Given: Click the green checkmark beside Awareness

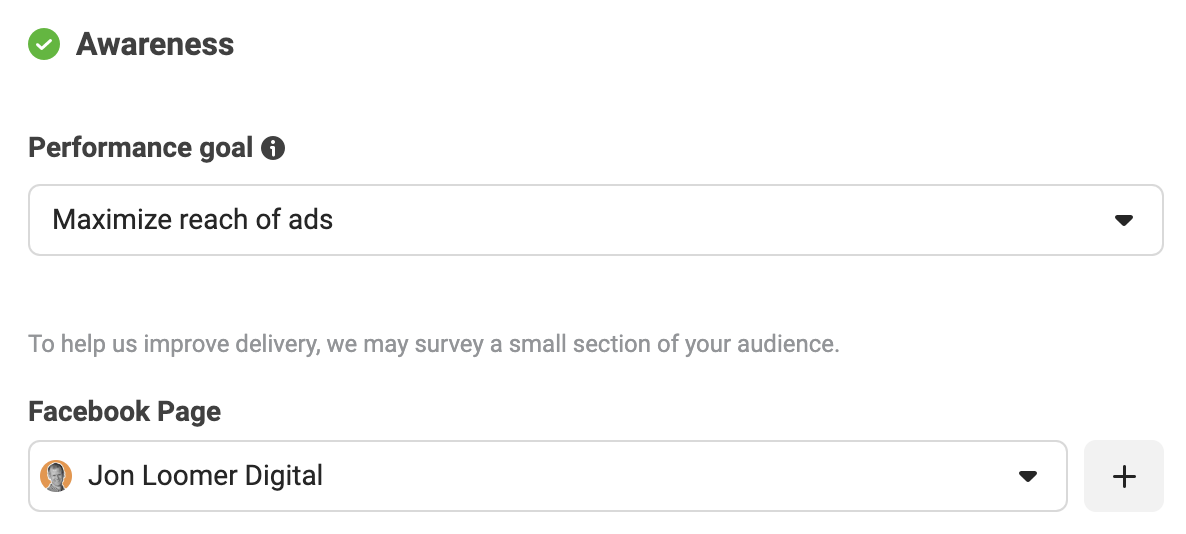Looking at the screenshot, I should [x=44, y=44].
